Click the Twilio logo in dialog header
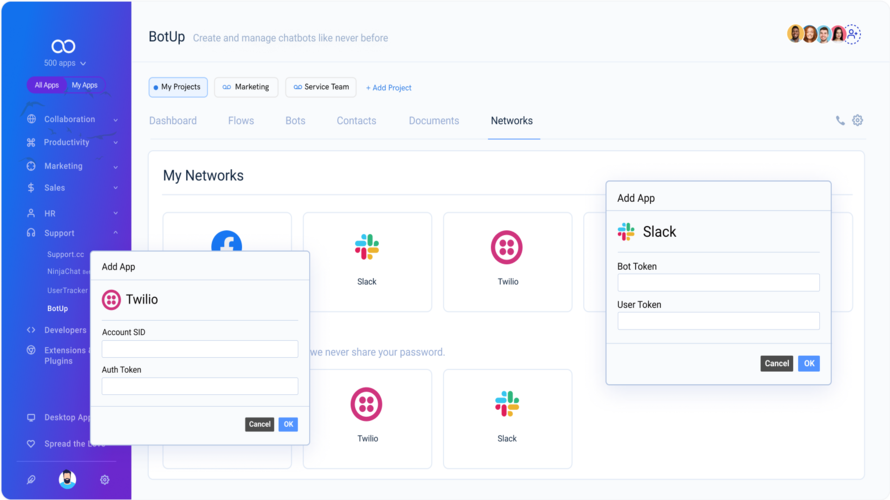This screenshot has width=890, height=500. (x=111, y=300)
